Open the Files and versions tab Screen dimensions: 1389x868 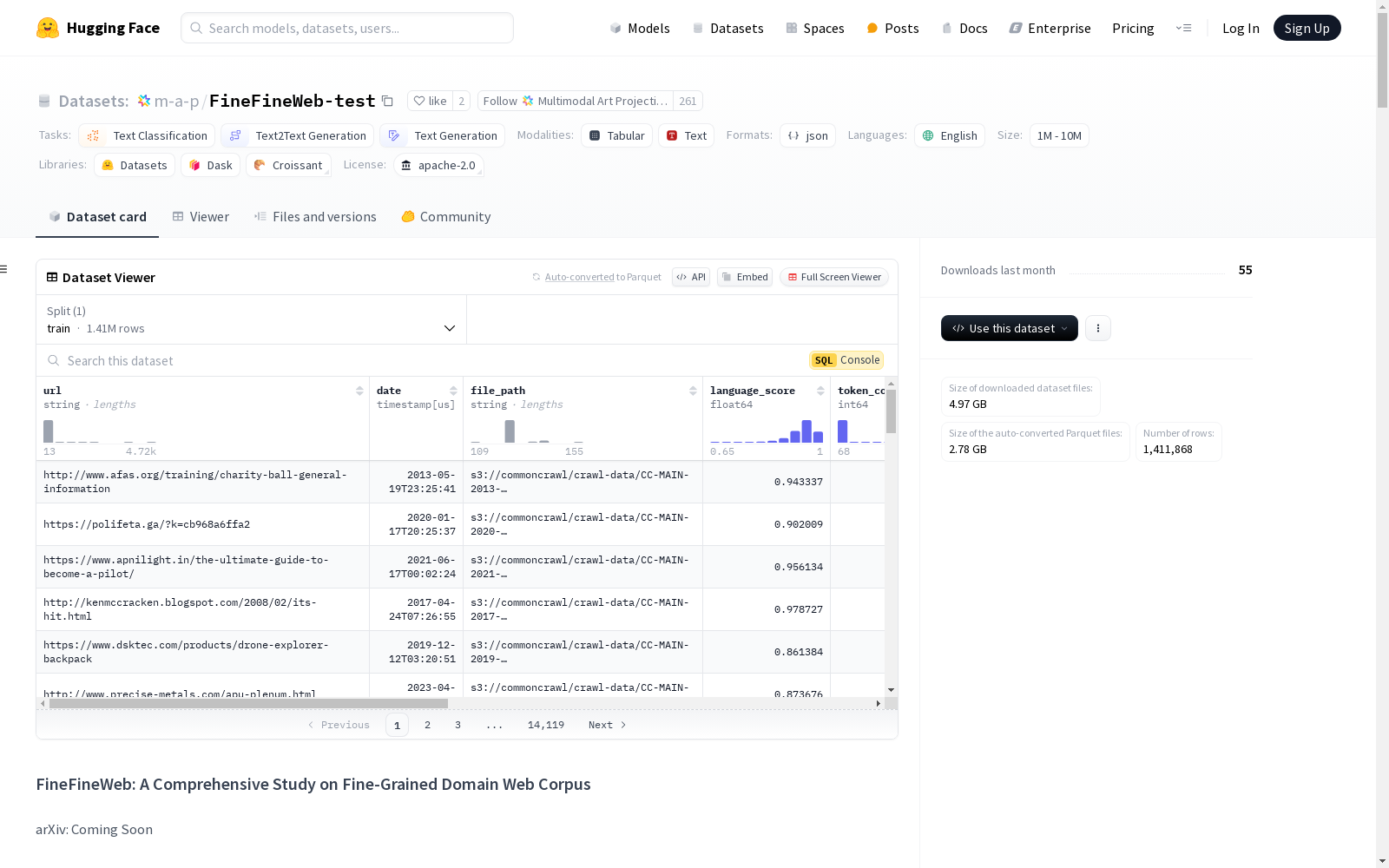(x=315, y=217)
